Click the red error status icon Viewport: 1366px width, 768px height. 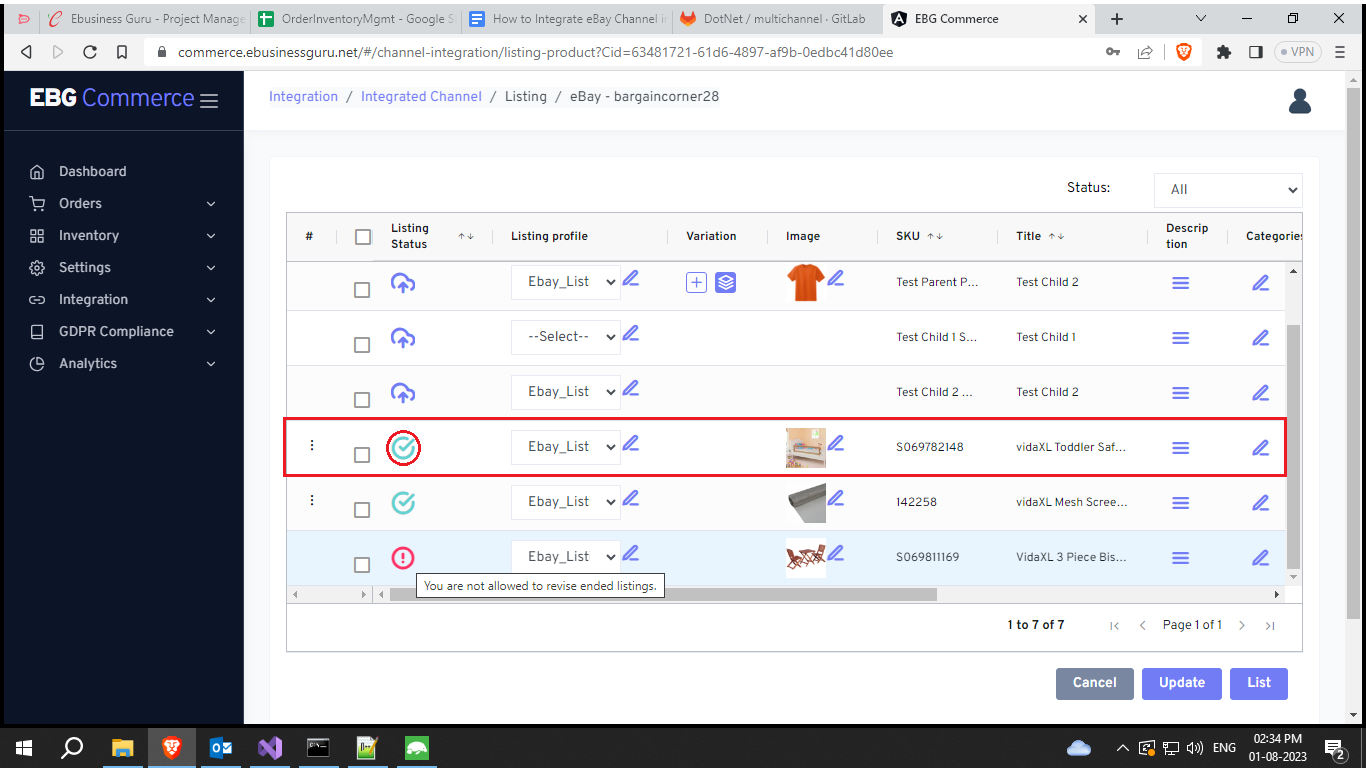click(403, 558)
